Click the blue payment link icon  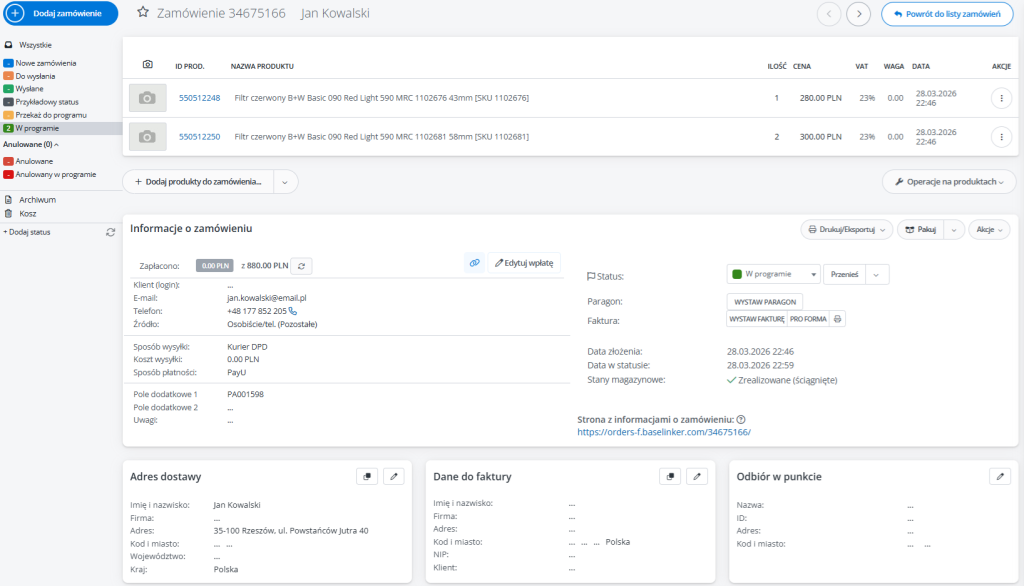pos(474,262)
